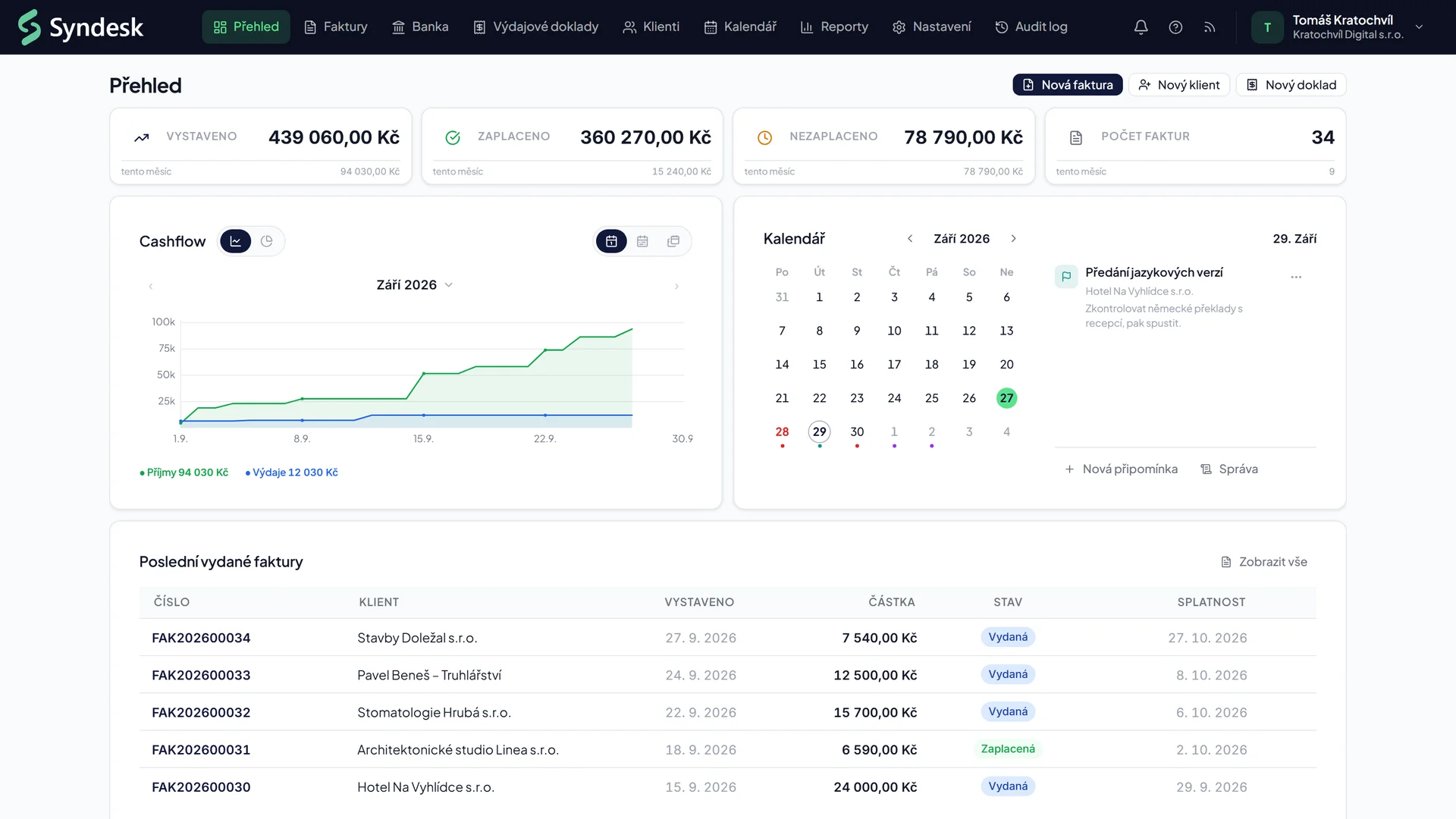
Task: Click Nová faktura button
Action: coord(1067,85)
